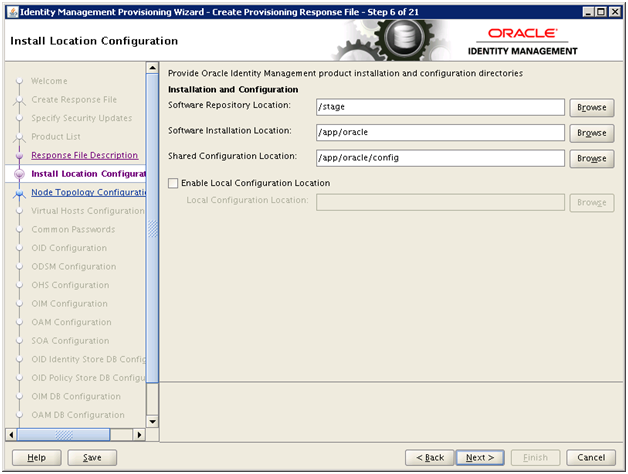Cancel the provisioning wizard
Viewport: 628px width, 474px height.
click(x=591, y=458)
